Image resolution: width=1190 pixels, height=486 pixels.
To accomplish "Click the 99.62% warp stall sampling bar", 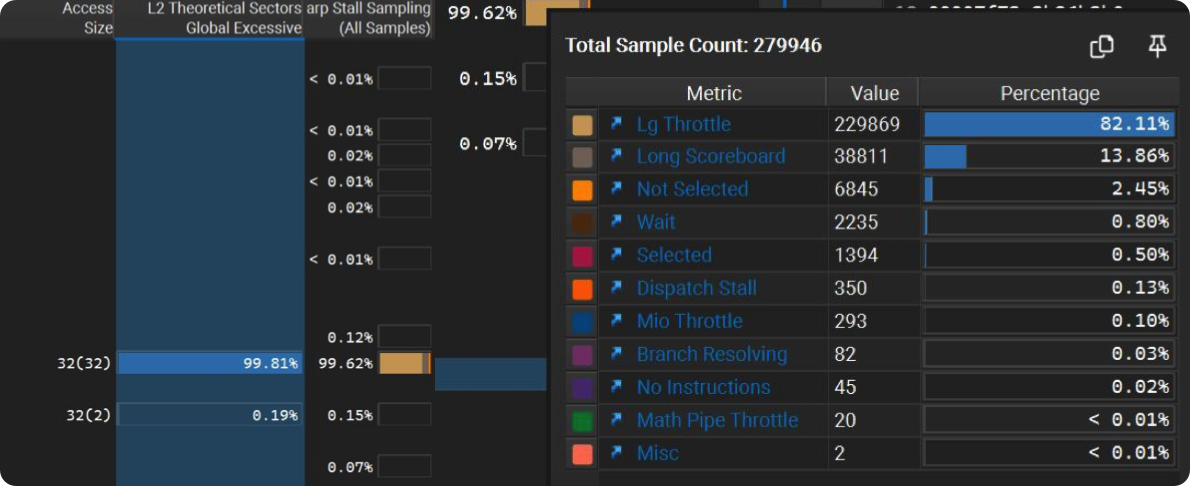I will 405,363.
